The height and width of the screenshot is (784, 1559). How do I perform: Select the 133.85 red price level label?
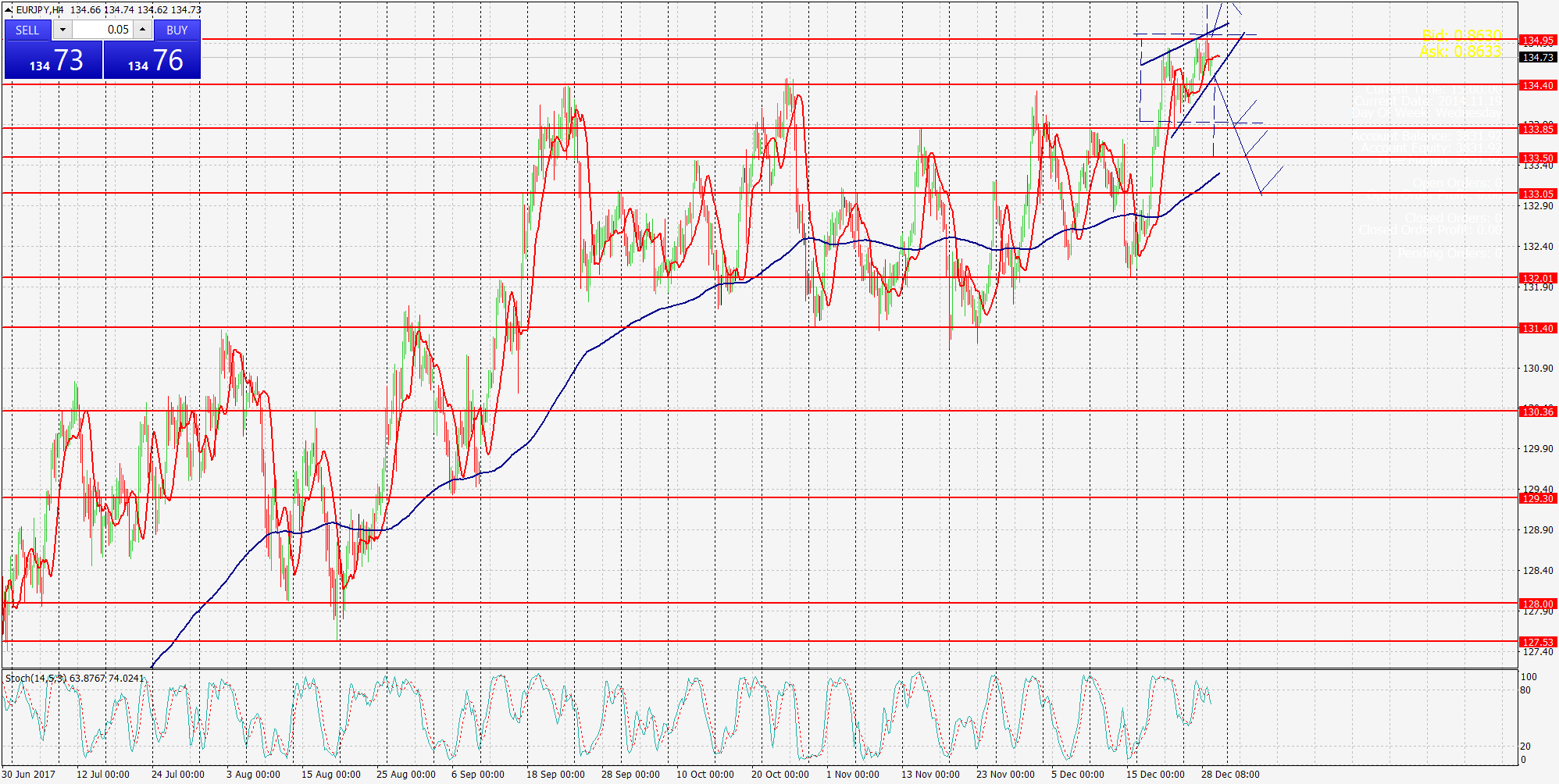[x=1538, y=129]
